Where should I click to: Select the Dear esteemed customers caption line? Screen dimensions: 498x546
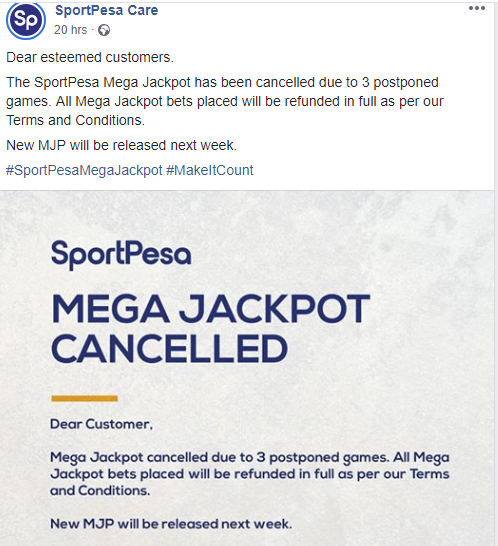pyautogui.click(x=90, y=57)
